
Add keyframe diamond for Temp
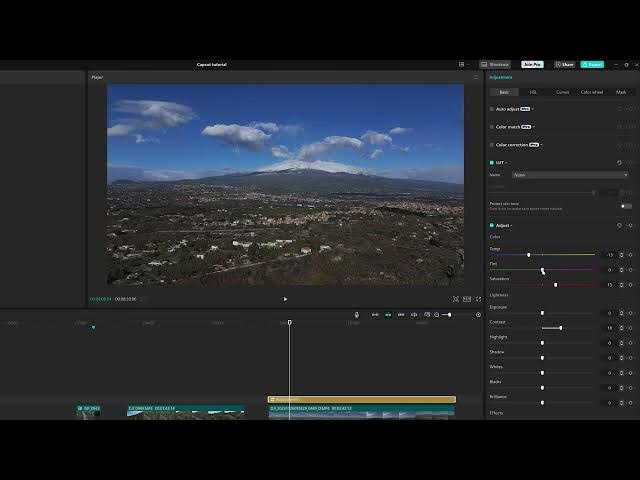pyautogui.click(x=631, y=255)
